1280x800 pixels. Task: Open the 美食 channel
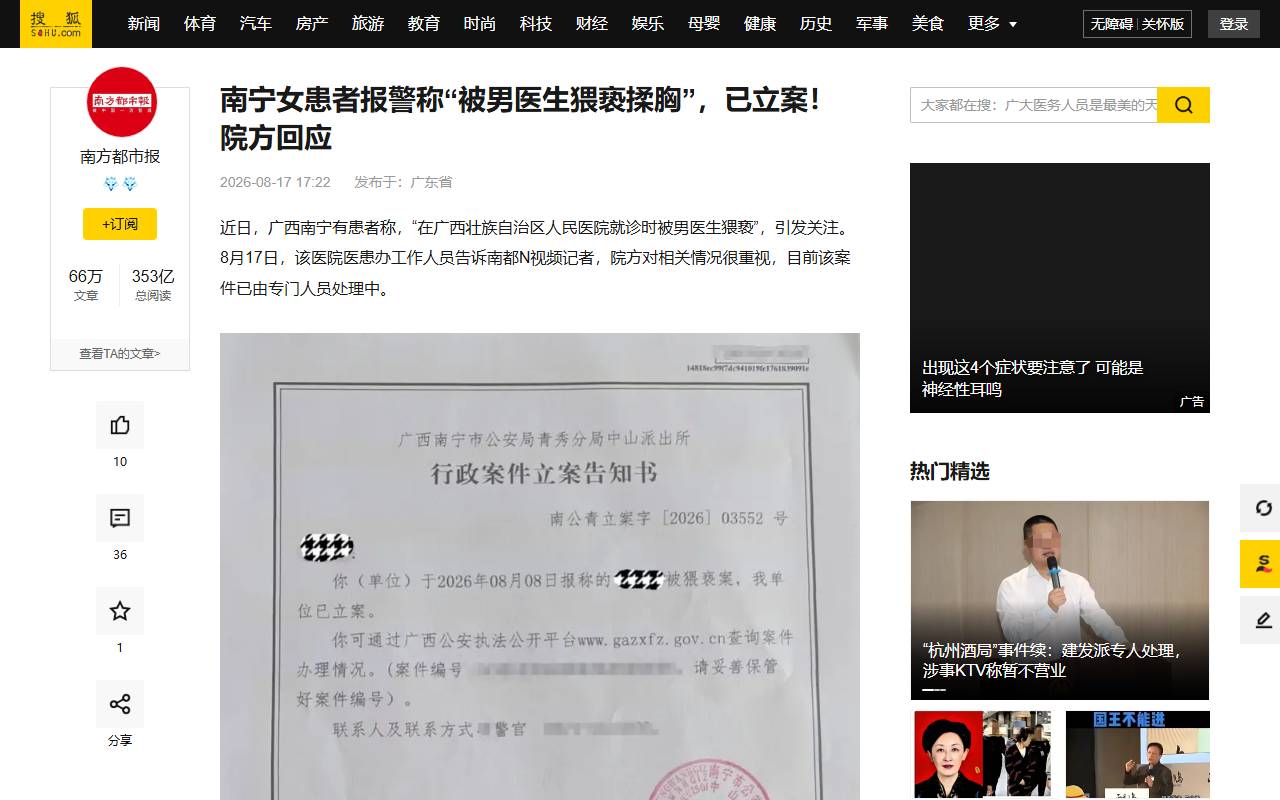(x=928, y=23)
